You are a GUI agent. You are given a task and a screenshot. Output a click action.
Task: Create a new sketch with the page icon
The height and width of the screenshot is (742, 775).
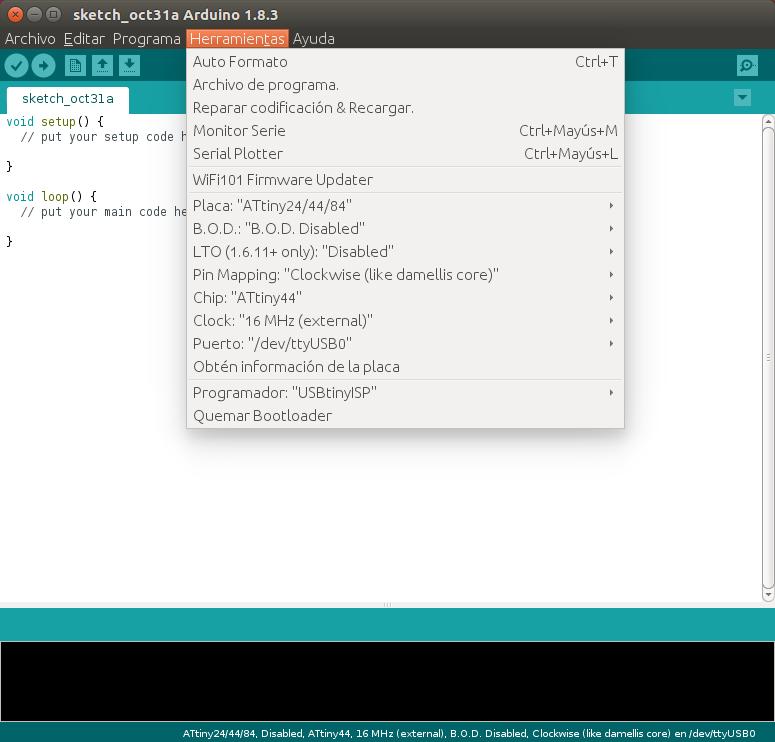pos(75,66)
